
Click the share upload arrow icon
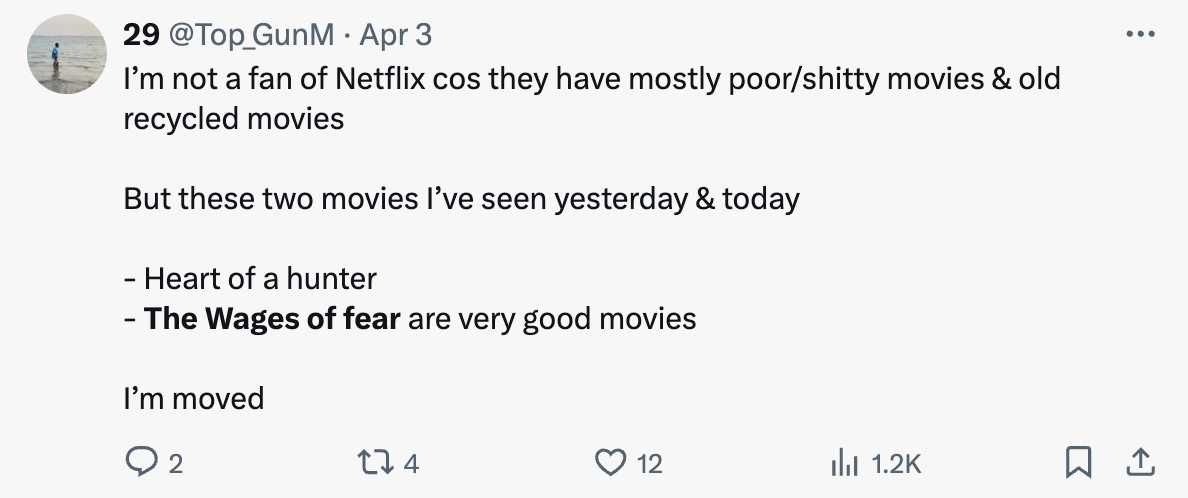click(x=1138, y=463)
